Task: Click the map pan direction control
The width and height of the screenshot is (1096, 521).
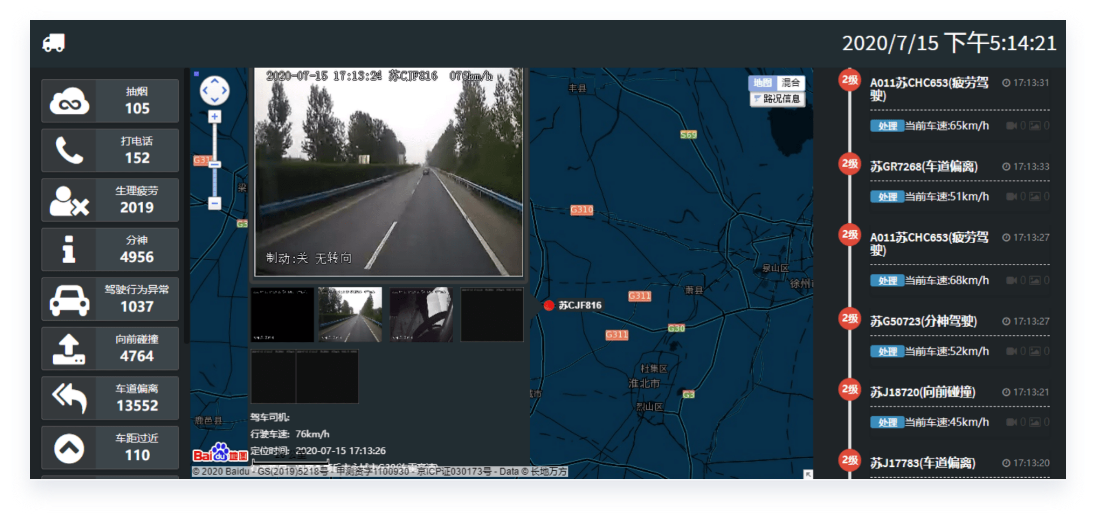Action: point(214,90)
